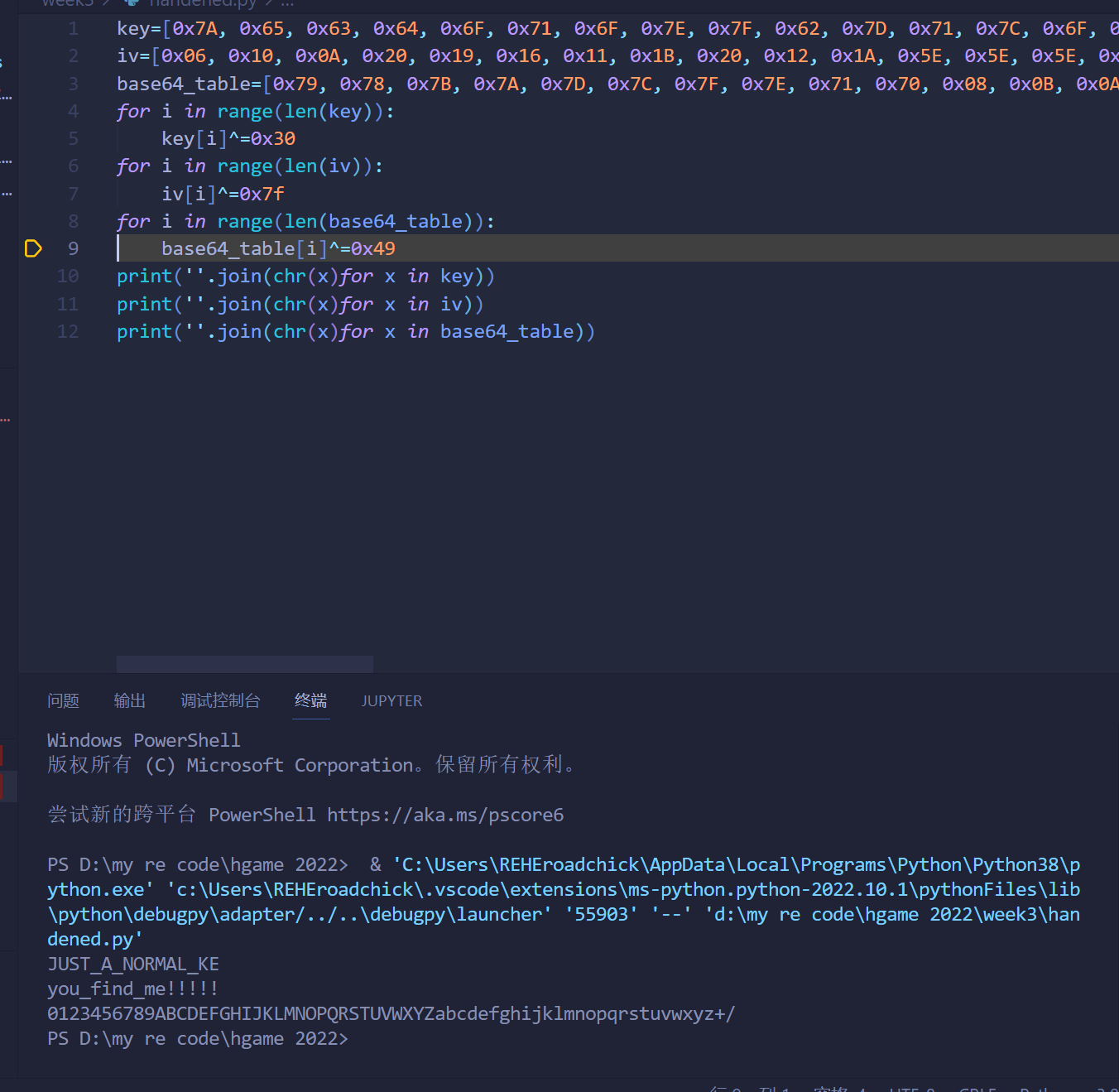Place cursor on iv[i]^=0x7f code line
1119x1092 pixels.
[x=223, y=194]
